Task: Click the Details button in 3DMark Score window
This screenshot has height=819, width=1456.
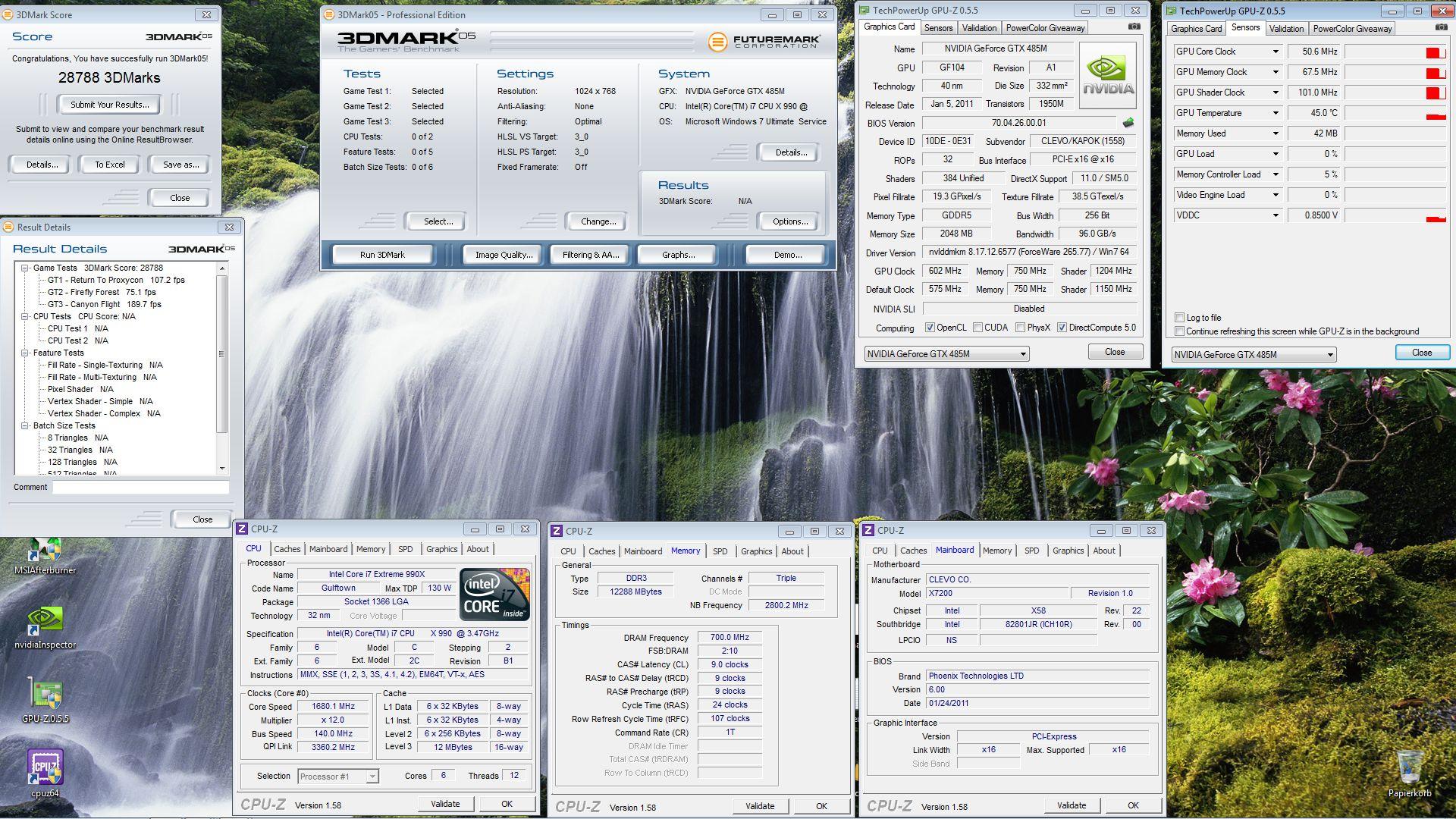Action: tap(42, 165)
